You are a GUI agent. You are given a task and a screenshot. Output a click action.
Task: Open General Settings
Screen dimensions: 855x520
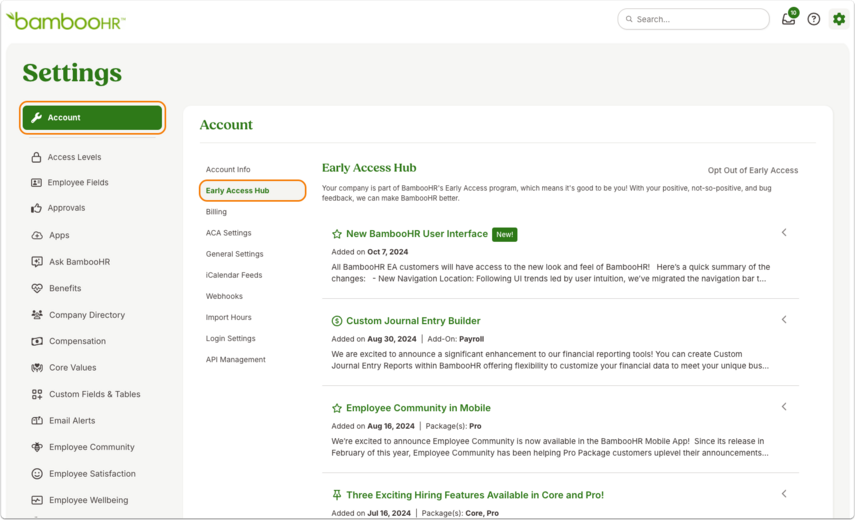(234, 254)
